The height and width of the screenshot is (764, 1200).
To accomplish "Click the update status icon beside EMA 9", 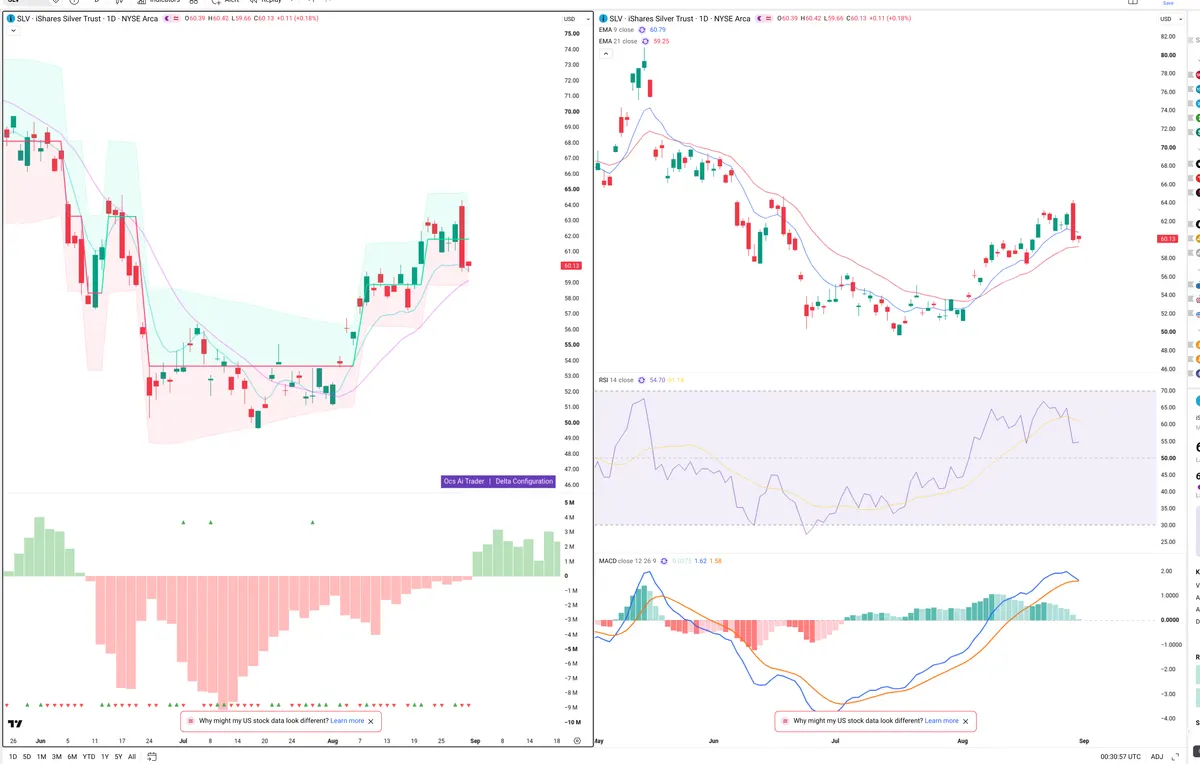I will click(643, 30).
